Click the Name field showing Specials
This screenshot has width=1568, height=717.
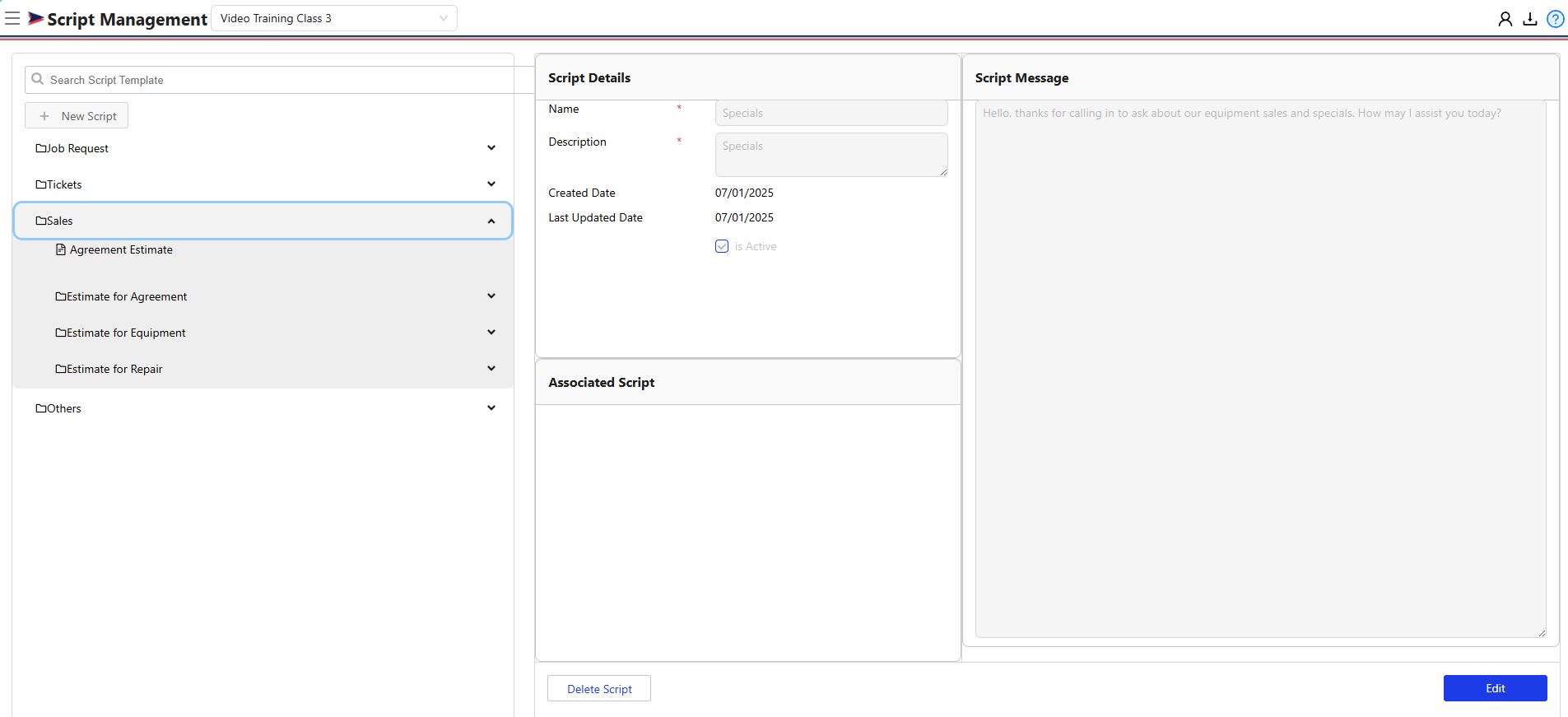pos(831,113)
